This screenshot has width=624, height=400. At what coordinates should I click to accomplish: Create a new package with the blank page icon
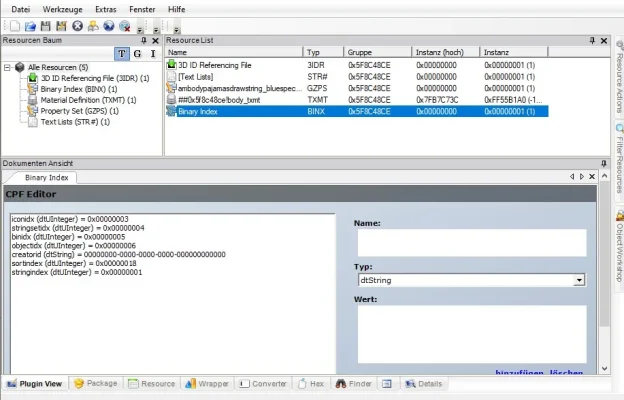pos(15,26)
